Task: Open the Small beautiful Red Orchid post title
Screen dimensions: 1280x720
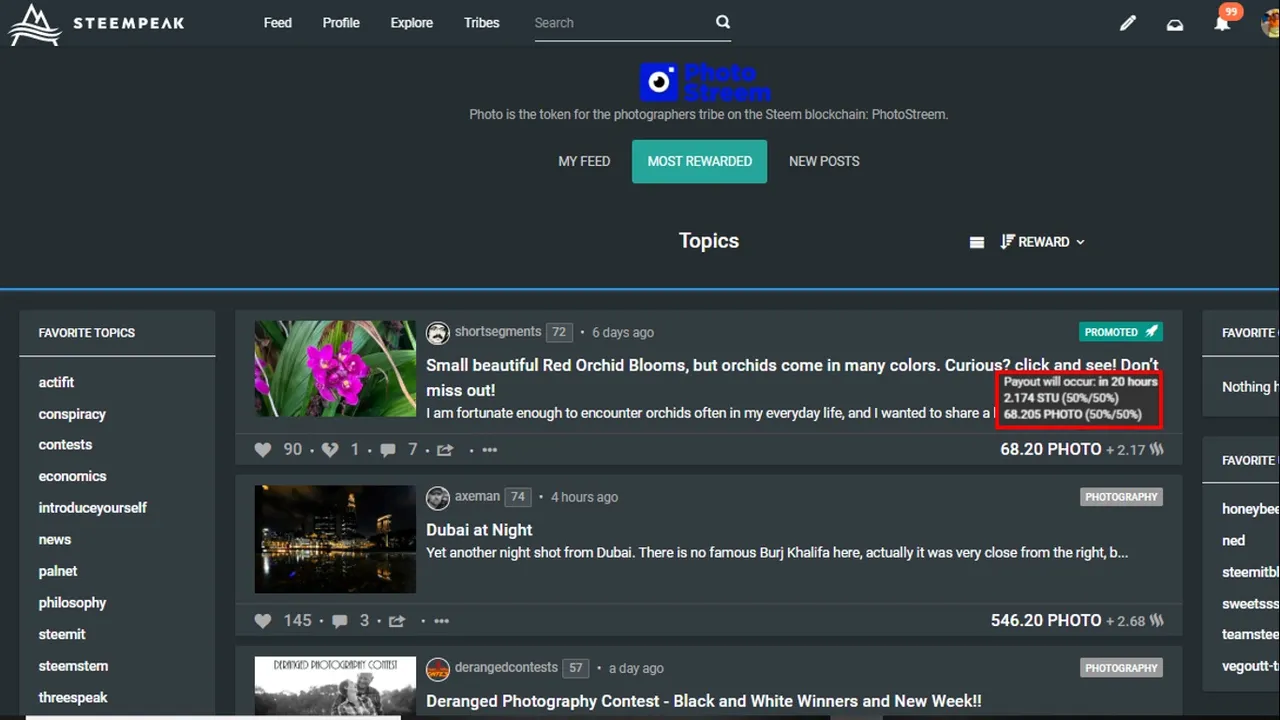Action: (x=792, y=378)
